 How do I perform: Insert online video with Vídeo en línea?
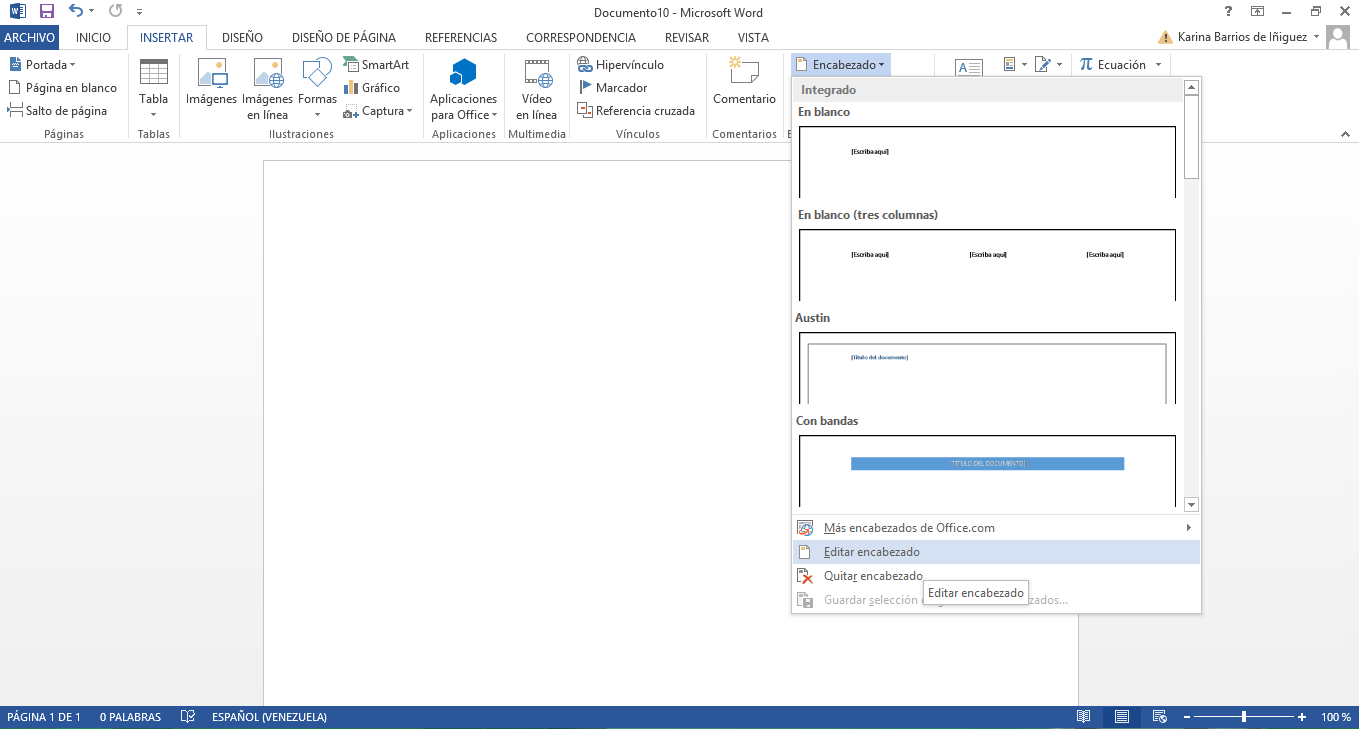[x=537, y=89]
